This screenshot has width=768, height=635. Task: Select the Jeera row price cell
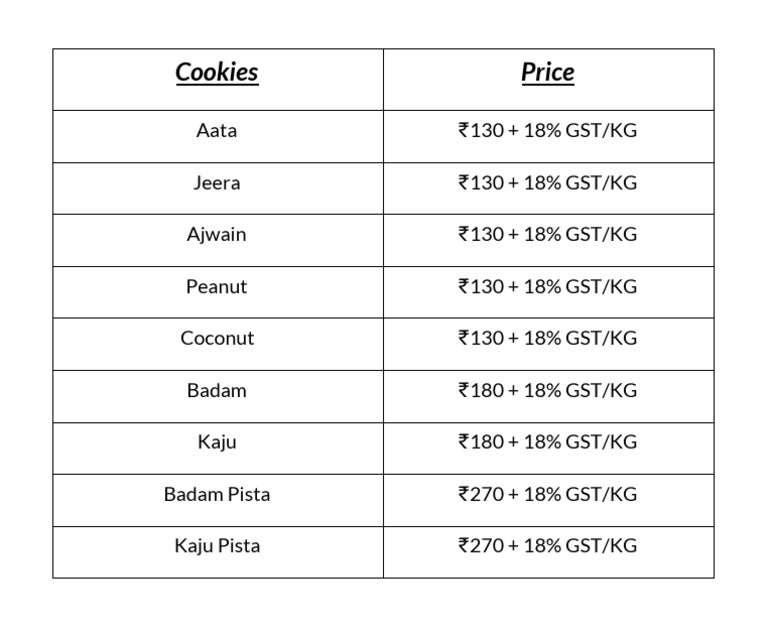547,183
